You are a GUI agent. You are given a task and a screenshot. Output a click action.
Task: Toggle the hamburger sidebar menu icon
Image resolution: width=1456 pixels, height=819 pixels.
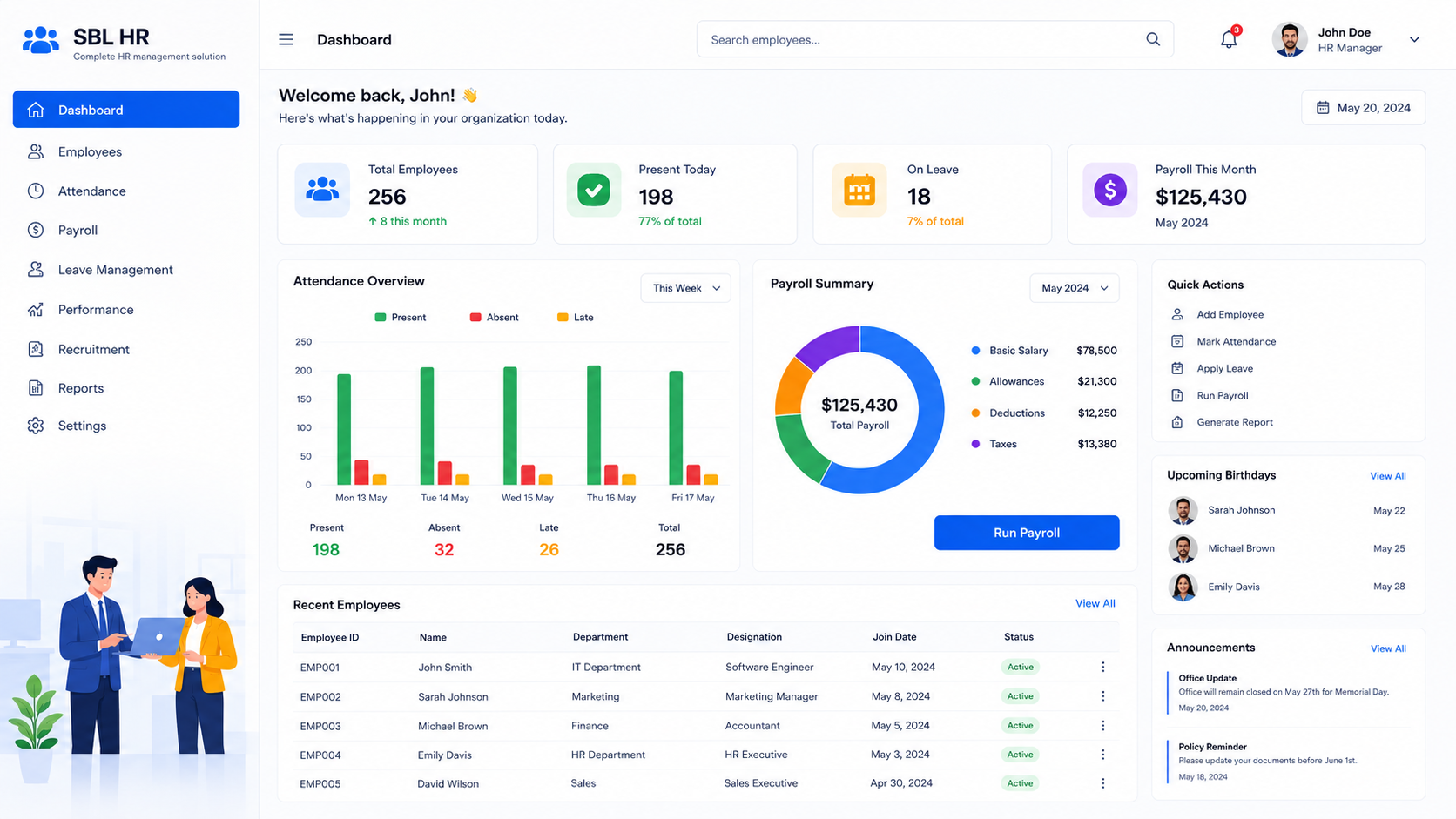pyautogui.click(x=286, y=39)
